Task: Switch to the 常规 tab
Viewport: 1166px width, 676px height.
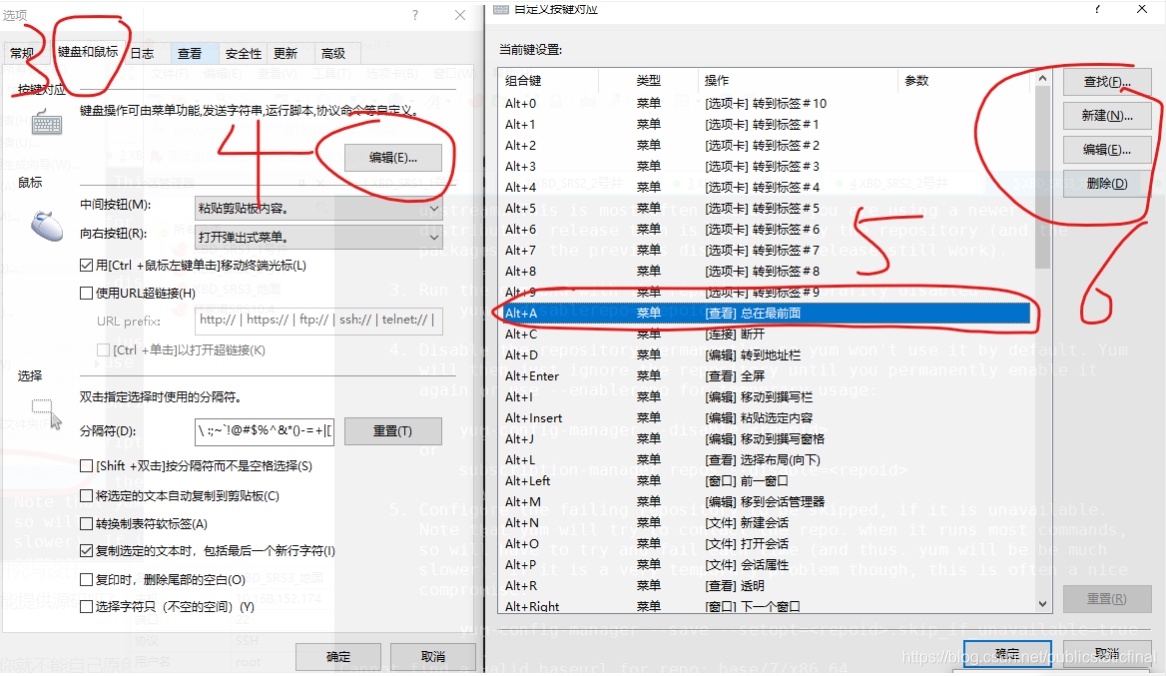Action: point(22,52)
